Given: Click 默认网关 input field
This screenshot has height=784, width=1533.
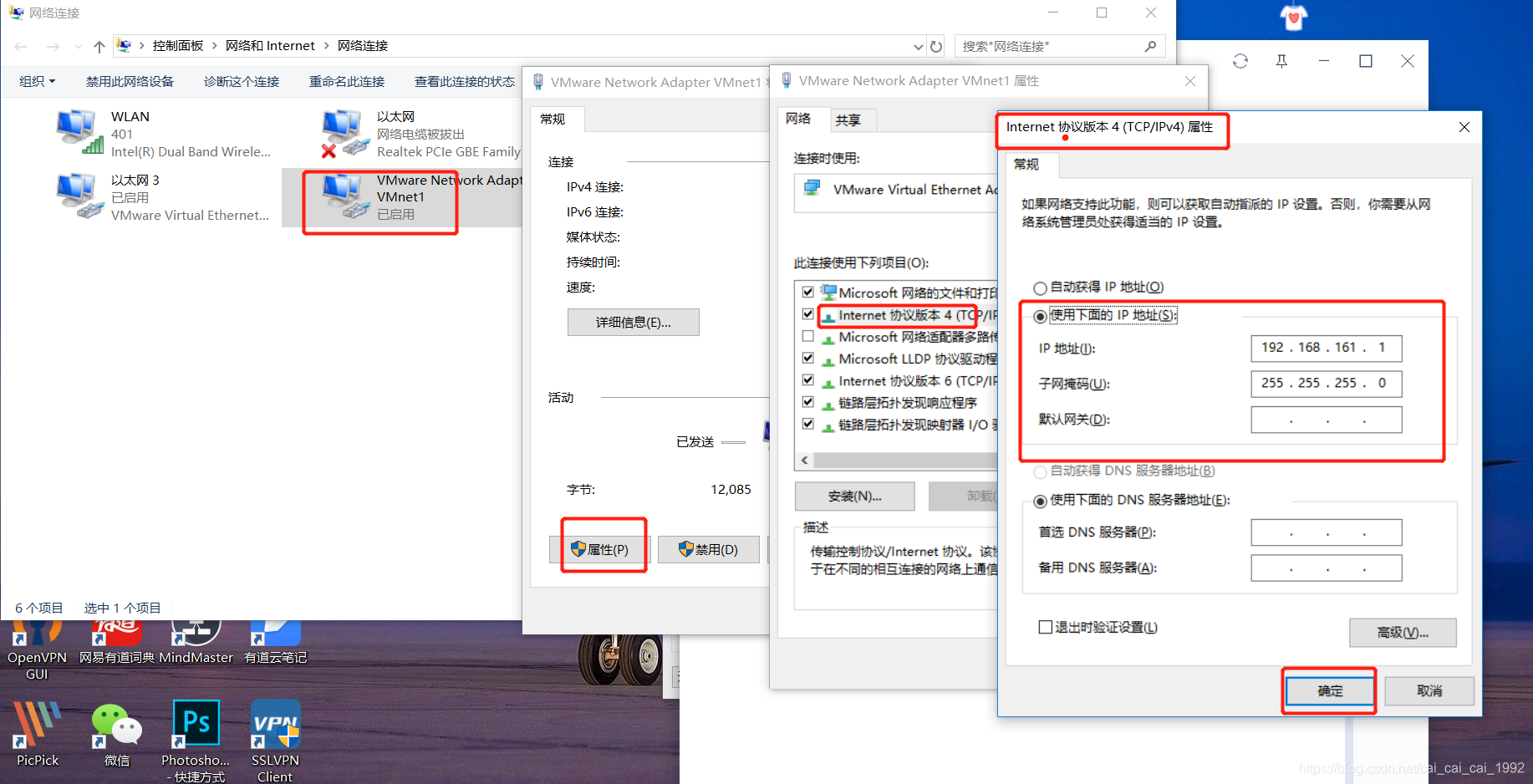Looking at the screenshot, I should (1326, 420).
